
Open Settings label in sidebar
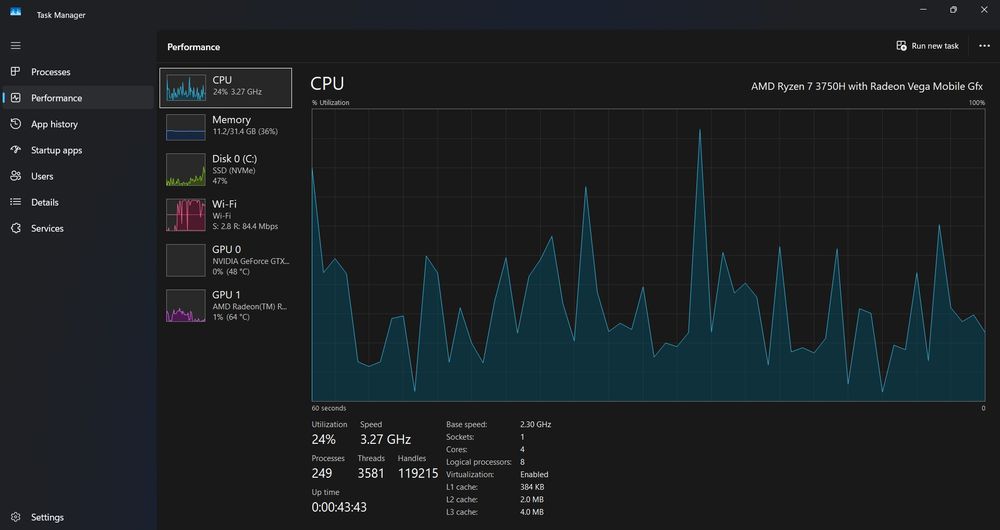[x=47, y=517]
